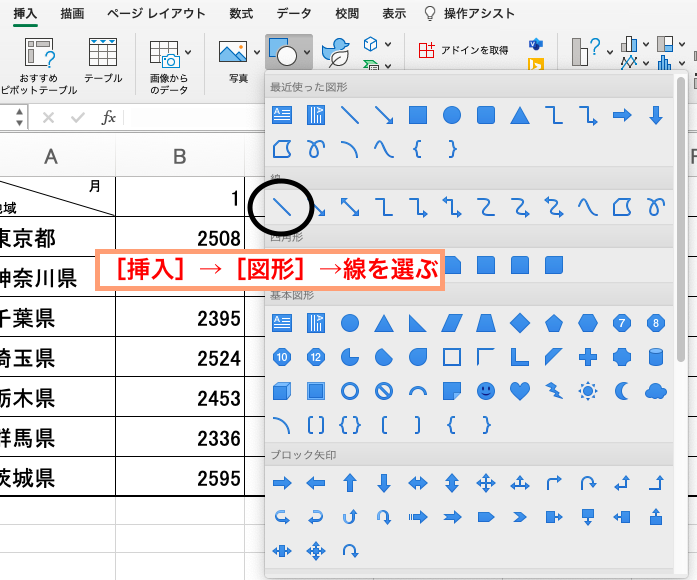Open the 挿入 ribbon tab

coord(25,13)
